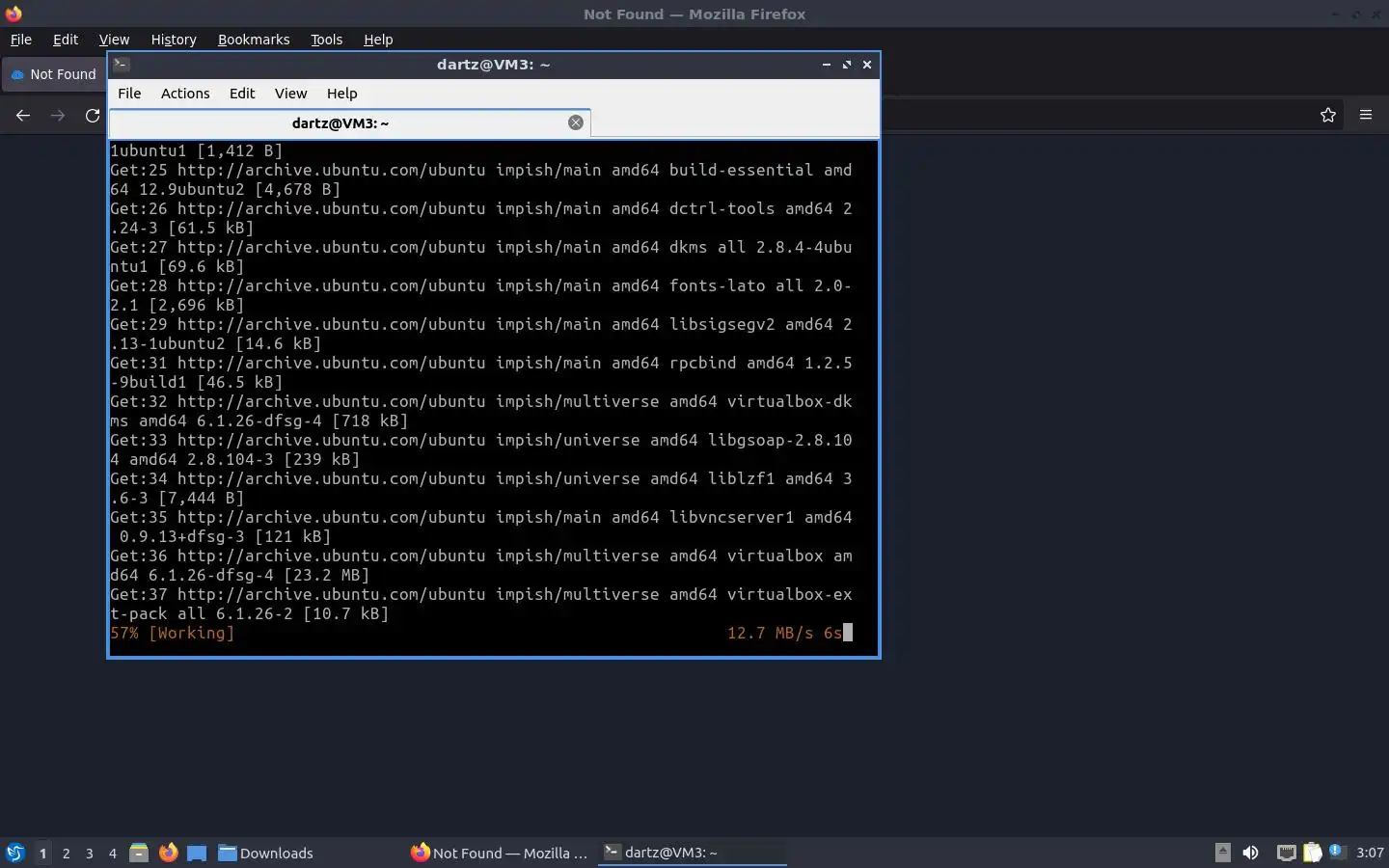Image resolution: width=1389 pixels, height=868 pixels.
Task: Click the Get:25 build-essential line
Action: click(x=480, y=179)
